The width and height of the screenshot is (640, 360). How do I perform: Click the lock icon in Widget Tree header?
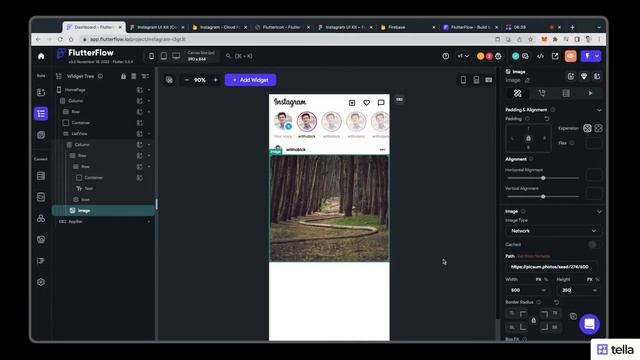[x=123, y=76]
